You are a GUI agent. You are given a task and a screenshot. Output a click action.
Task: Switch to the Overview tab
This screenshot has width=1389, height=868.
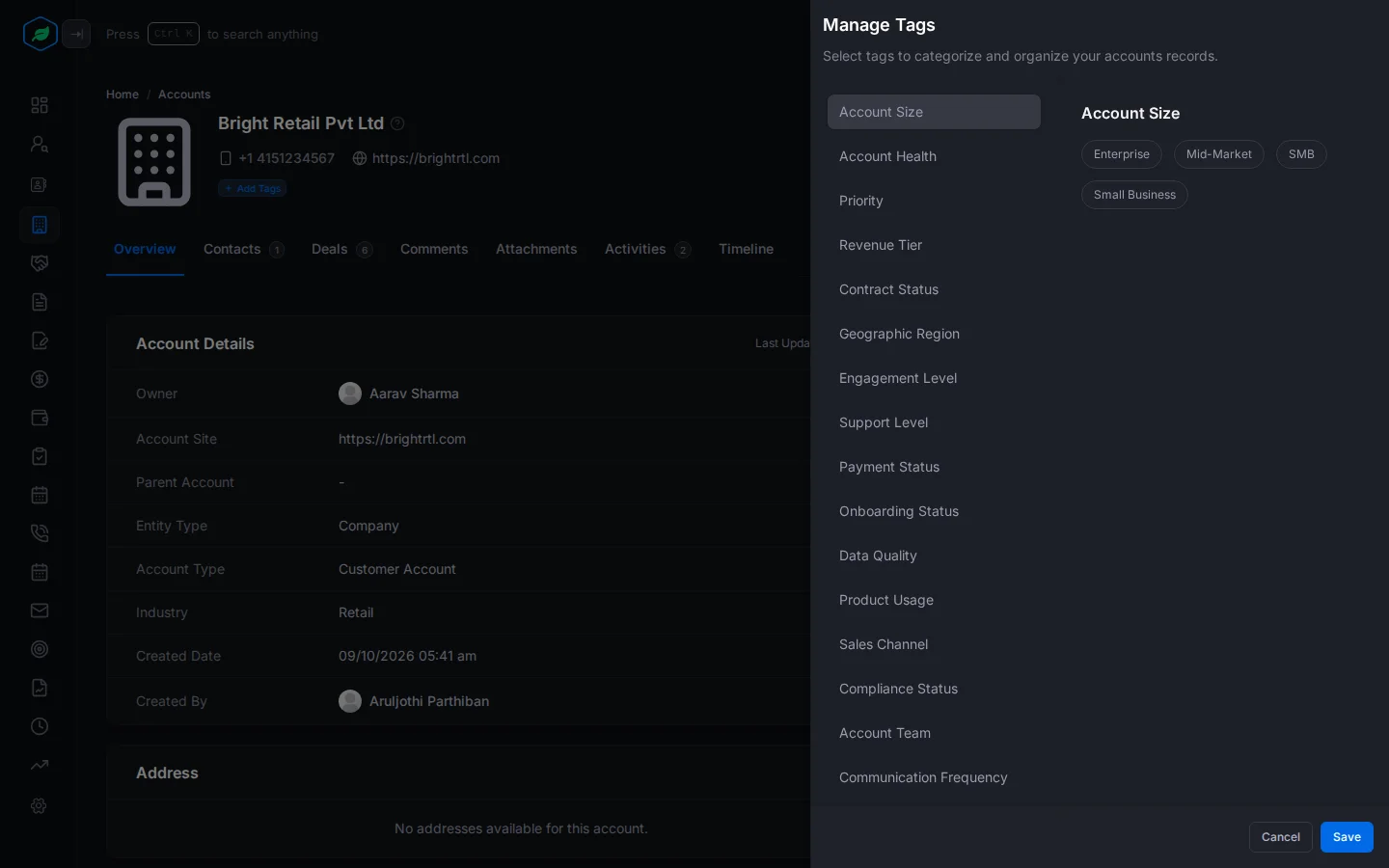(145, 249)
